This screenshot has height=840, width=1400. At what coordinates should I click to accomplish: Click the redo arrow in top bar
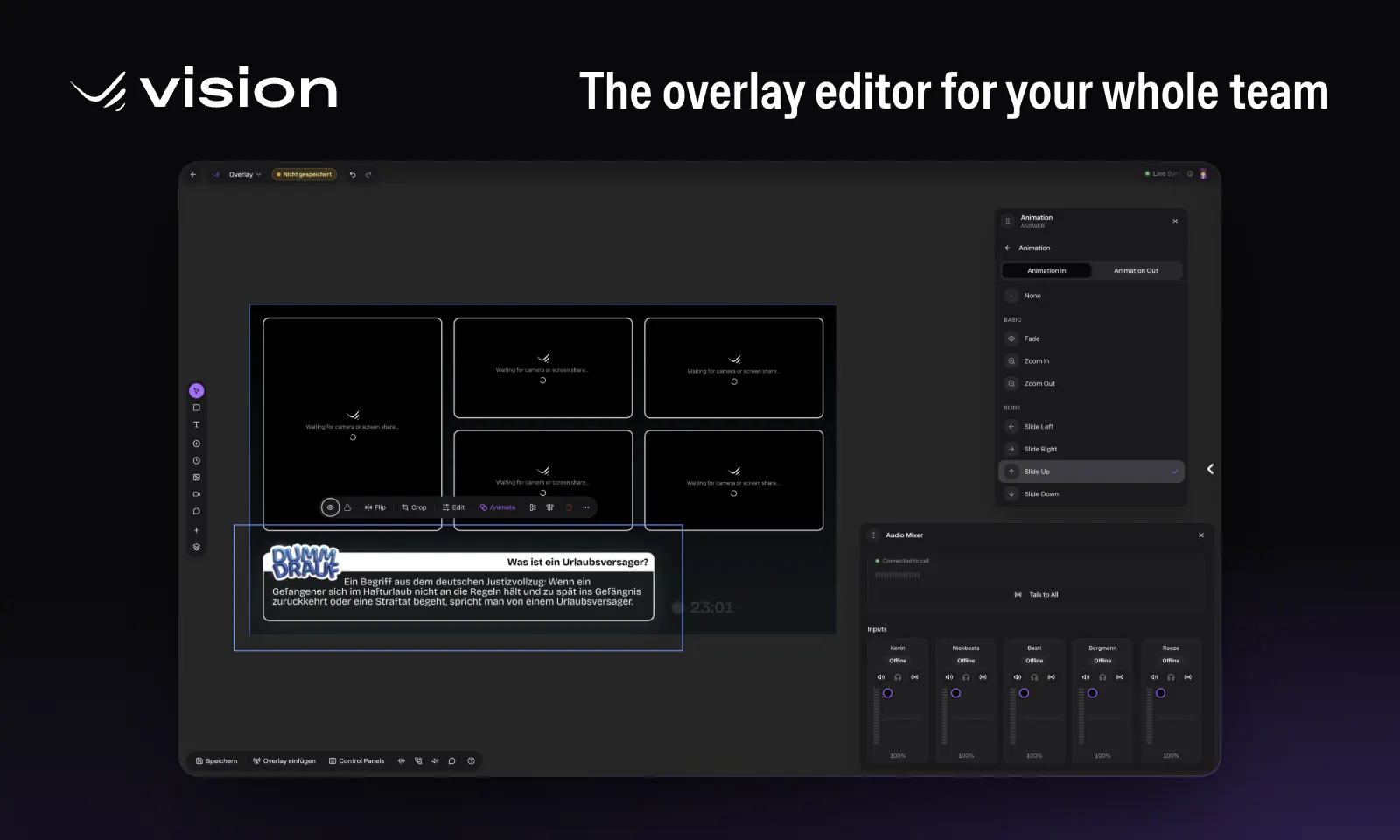(x=368, y=174)
